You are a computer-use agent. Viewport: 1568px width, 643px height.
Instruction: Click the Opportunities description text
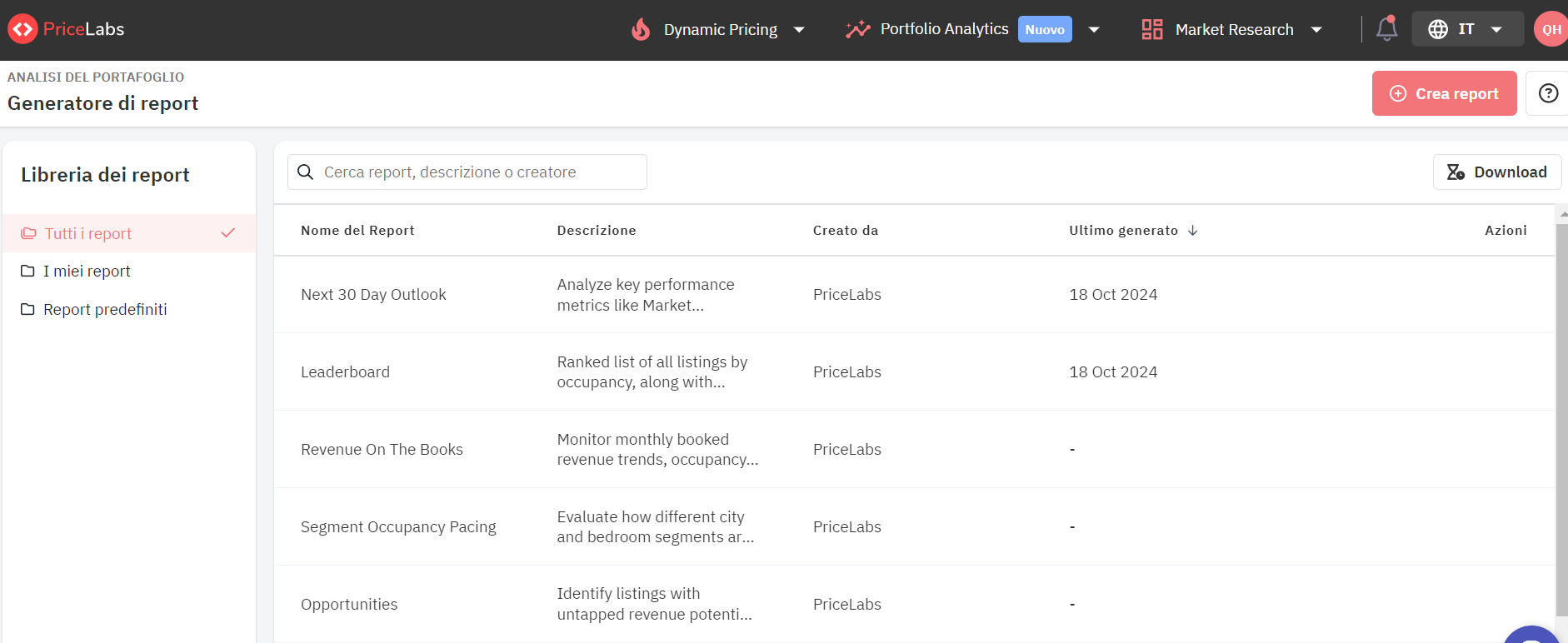click(x=654, y=605)
